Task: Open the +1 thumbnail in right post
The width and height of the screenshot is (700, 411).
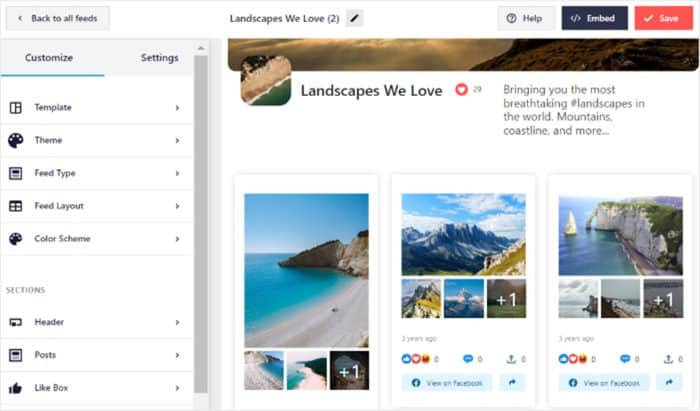Action: click(663, 299)
